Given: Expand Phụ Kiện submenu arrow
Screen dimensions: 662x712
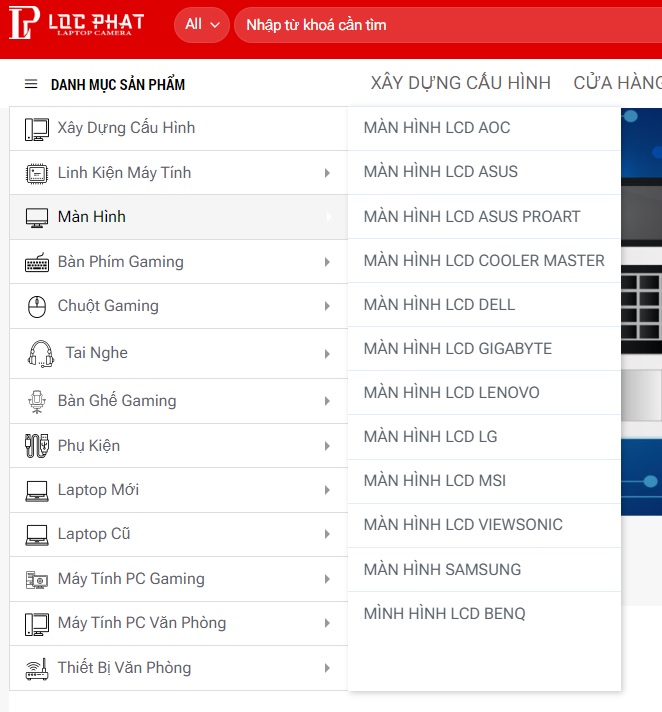Looking at the screenshot, I should click(x=327, y=446).
